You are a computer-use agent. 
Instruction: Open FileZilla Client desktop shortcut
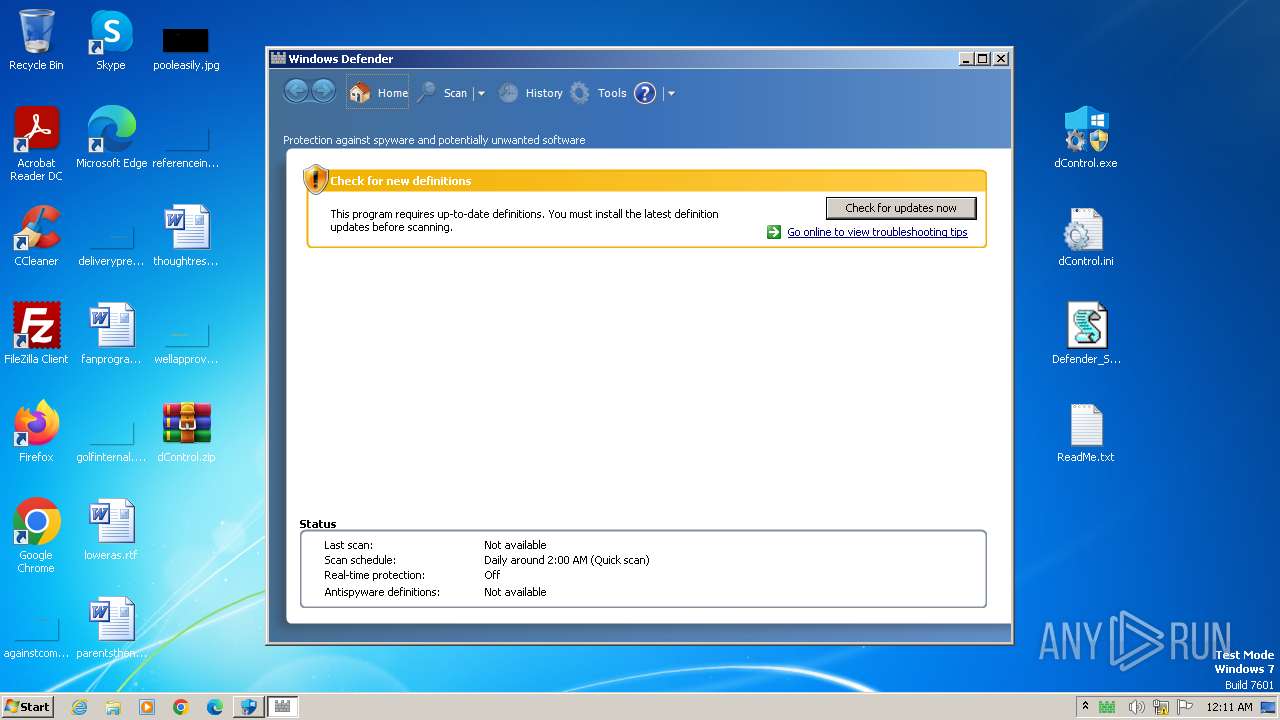[x=36, y=334]
